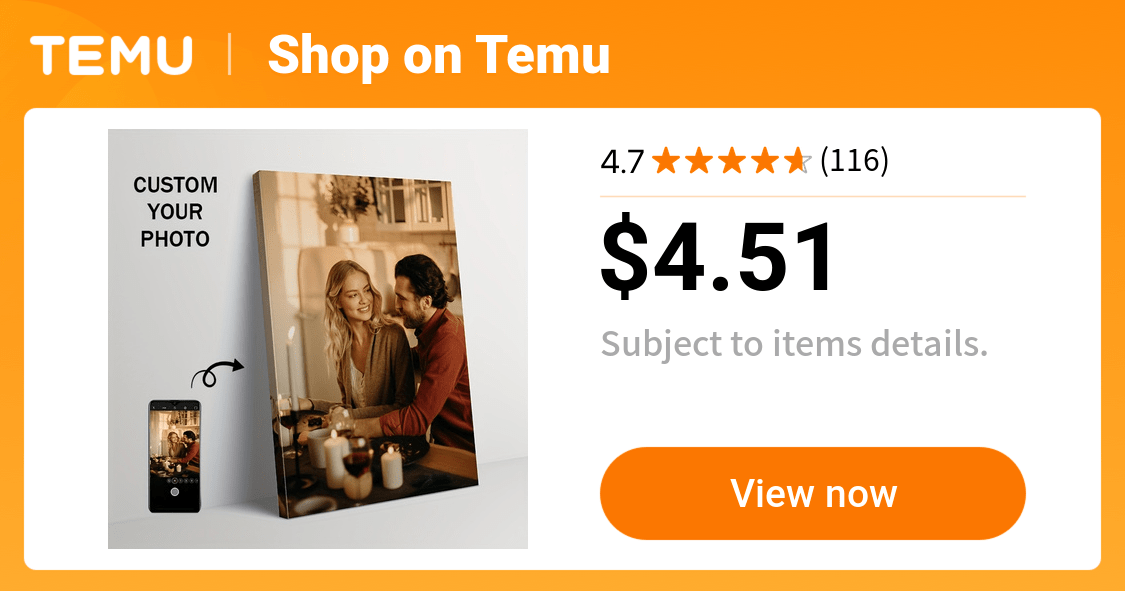Click the smartphone image in product photo
1125x591 pixels.
[x=174, y=456]
